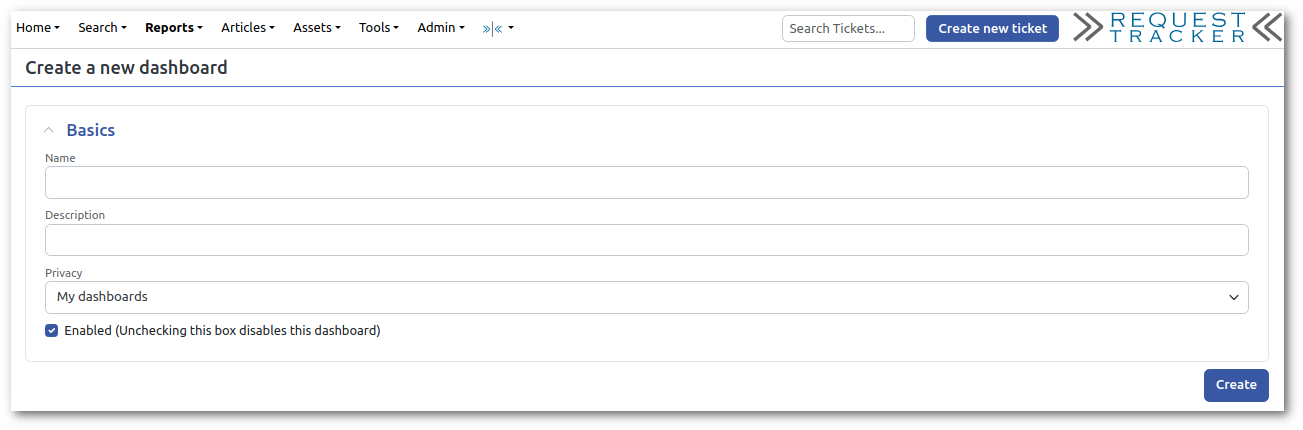Click into the Name text field

[x=646, y=183]
